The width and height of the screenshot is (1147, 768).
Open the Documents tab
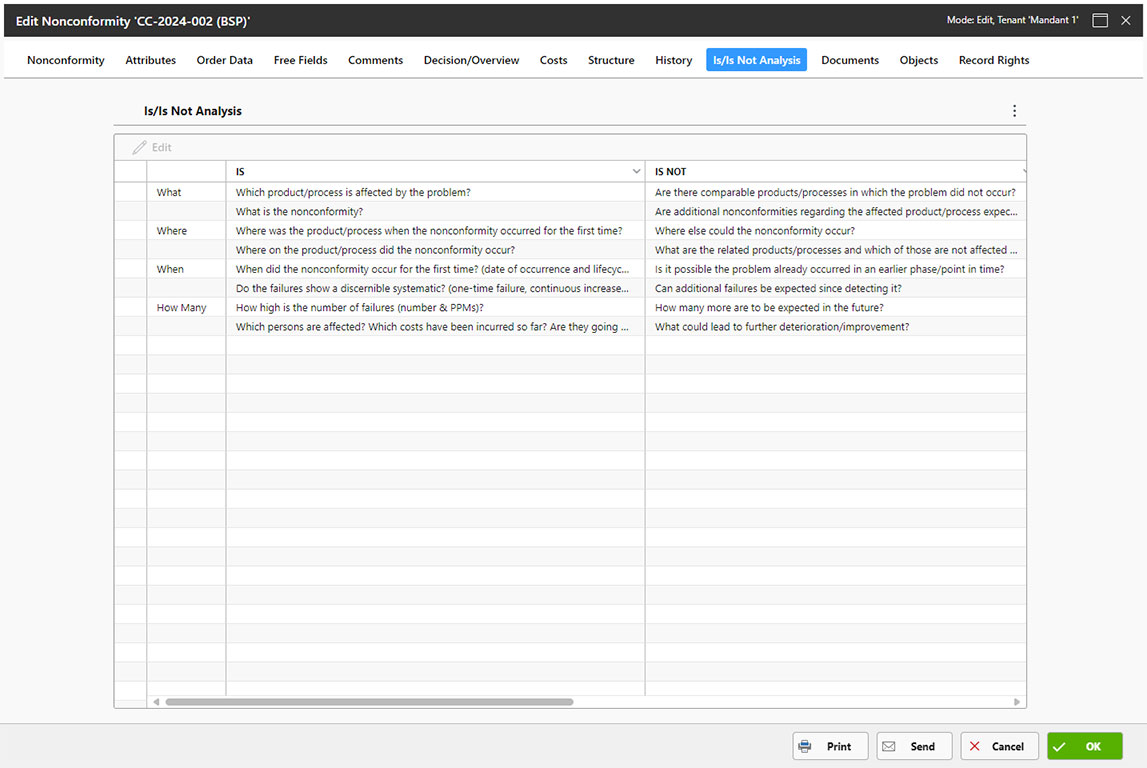850,60
